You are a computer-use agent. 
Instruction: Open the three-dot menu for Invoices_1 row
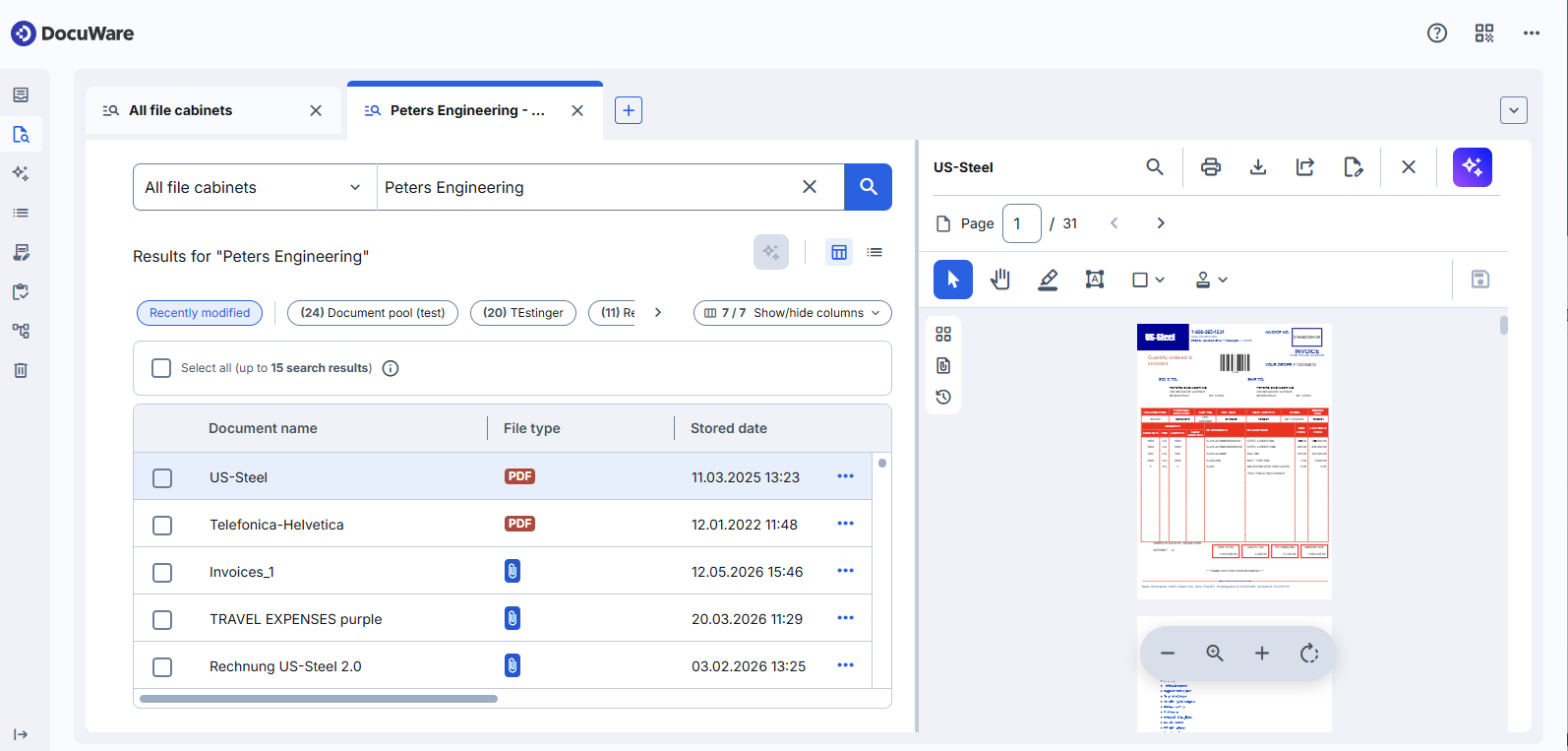click(x=845, y=571)
